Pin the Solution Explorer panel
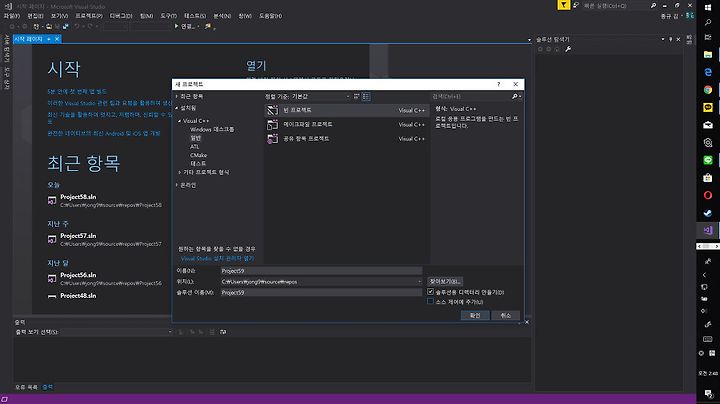 pyautogui.click(x=670, y=39)
